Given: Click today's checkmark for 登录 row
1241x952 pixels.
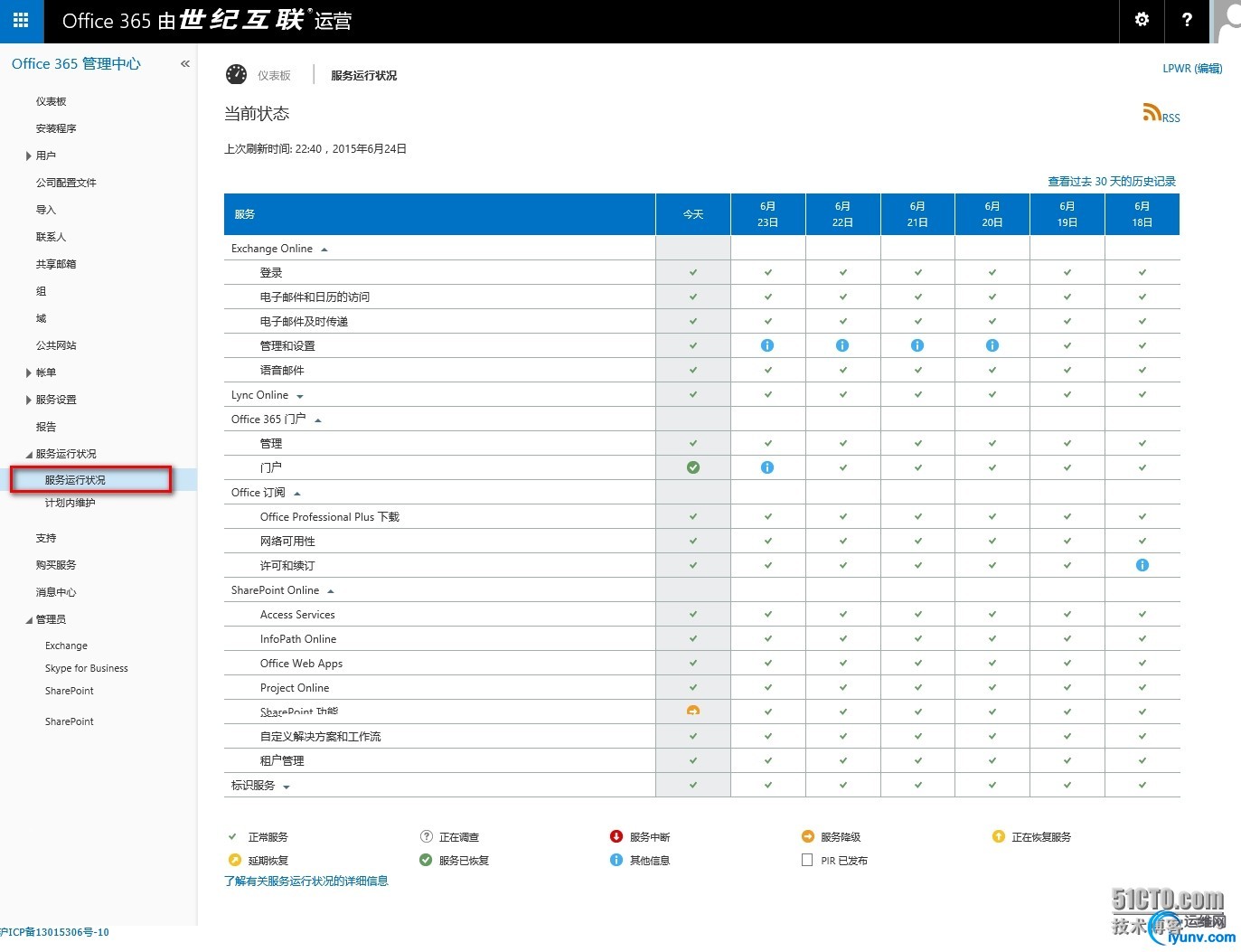Looking at the screenshot, I should [x=693, y=272].
